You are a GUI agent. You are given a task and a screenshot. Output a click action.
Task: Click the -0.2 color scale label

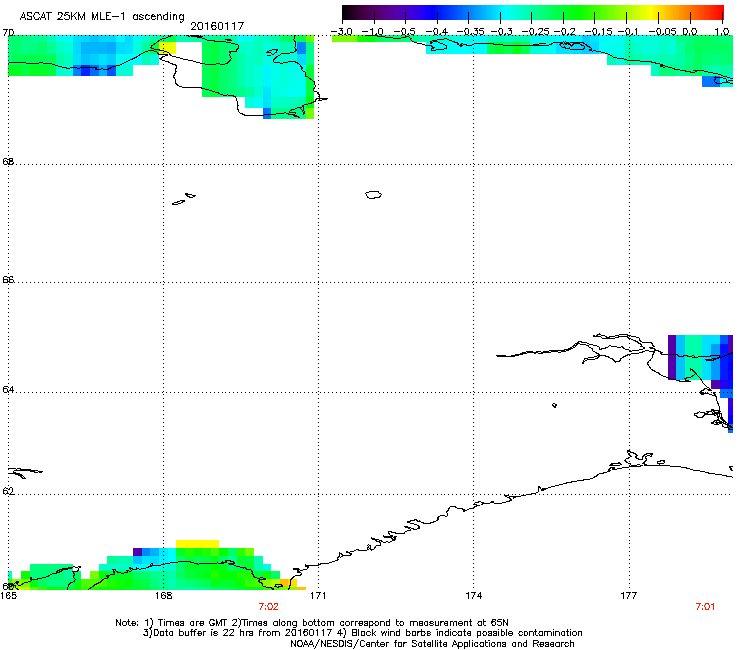coord(564,32)
